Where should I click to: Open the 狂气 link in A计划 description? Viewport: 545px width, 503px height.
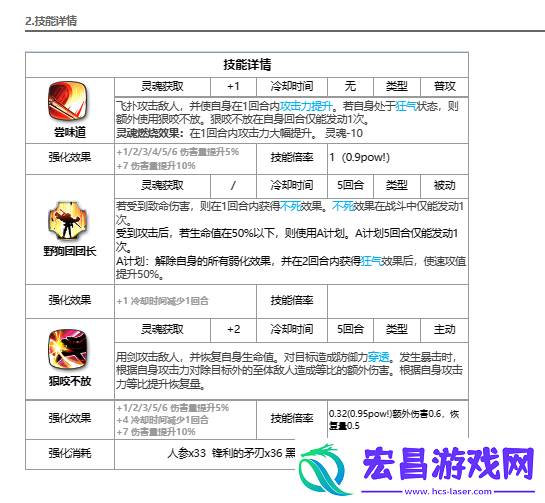click(371, 261)
